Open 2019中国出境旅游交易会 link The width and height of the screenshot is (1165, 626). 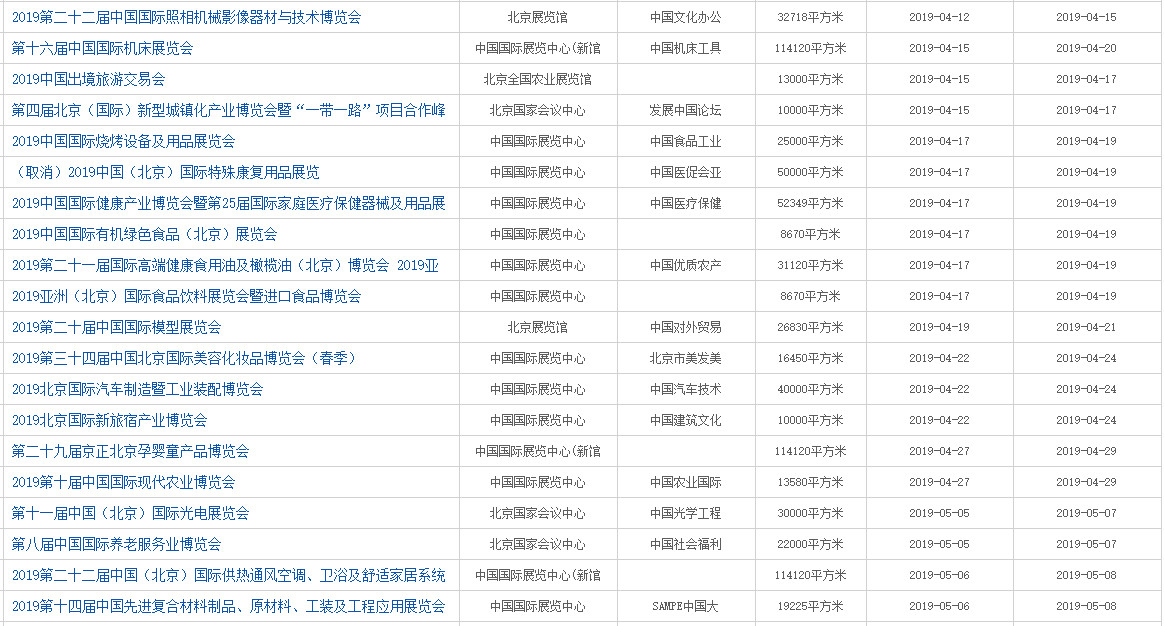coord(88,79)
